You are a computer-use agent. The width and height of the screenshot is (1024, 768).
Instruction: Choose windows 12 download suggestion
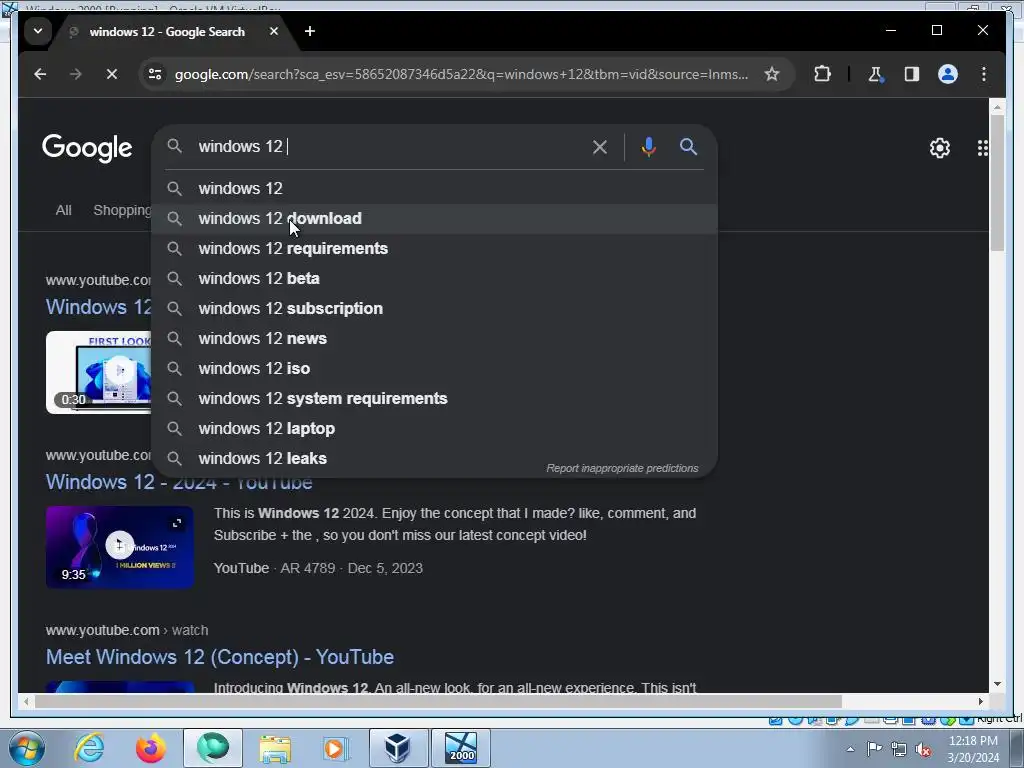pyautogui.click(x=434, y=218)
